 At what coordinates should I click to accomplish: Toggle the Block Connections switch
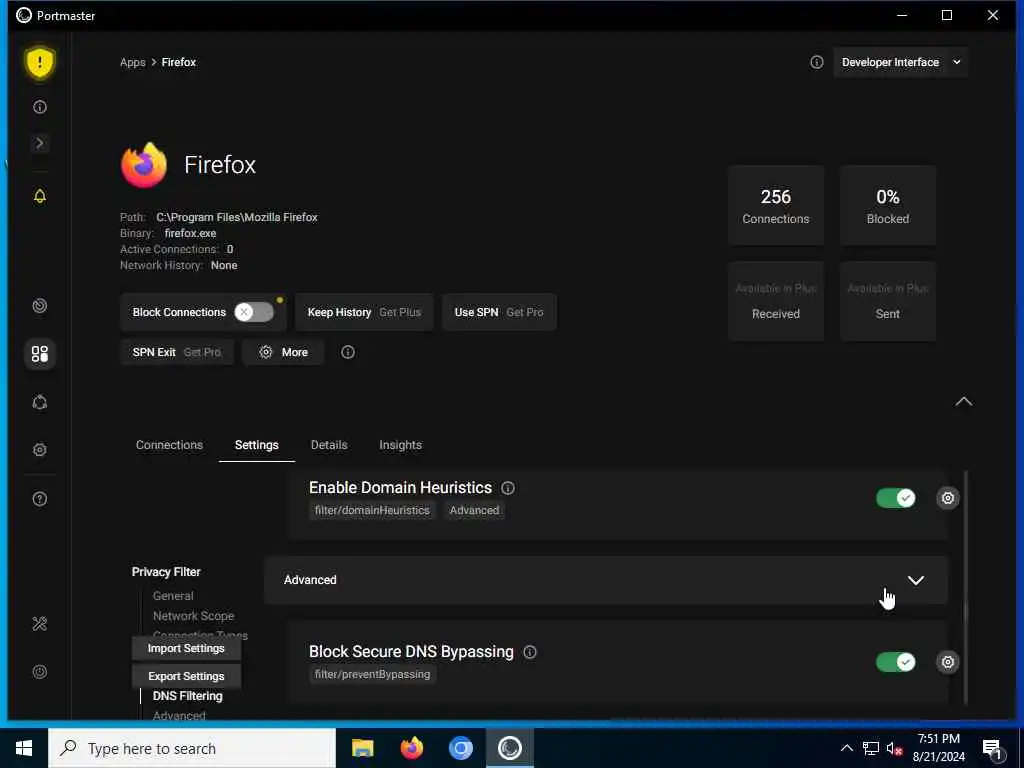point(253,312)
